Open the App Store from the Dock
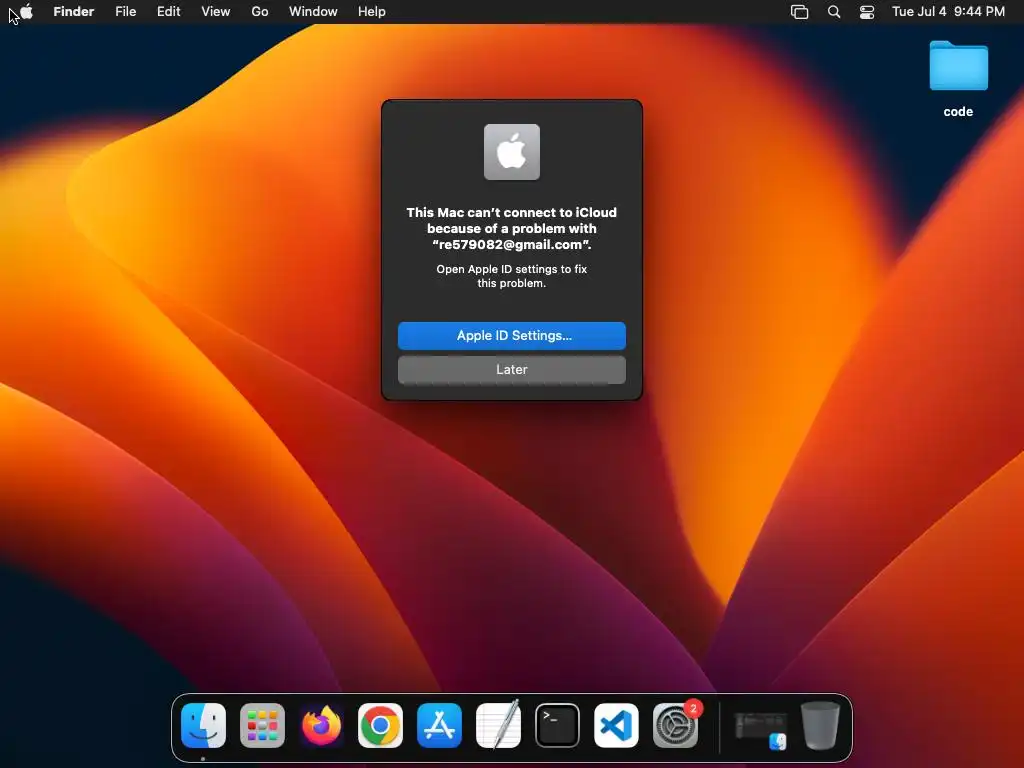This screenshot has width=1024, height=768. [x=440, y=726]
